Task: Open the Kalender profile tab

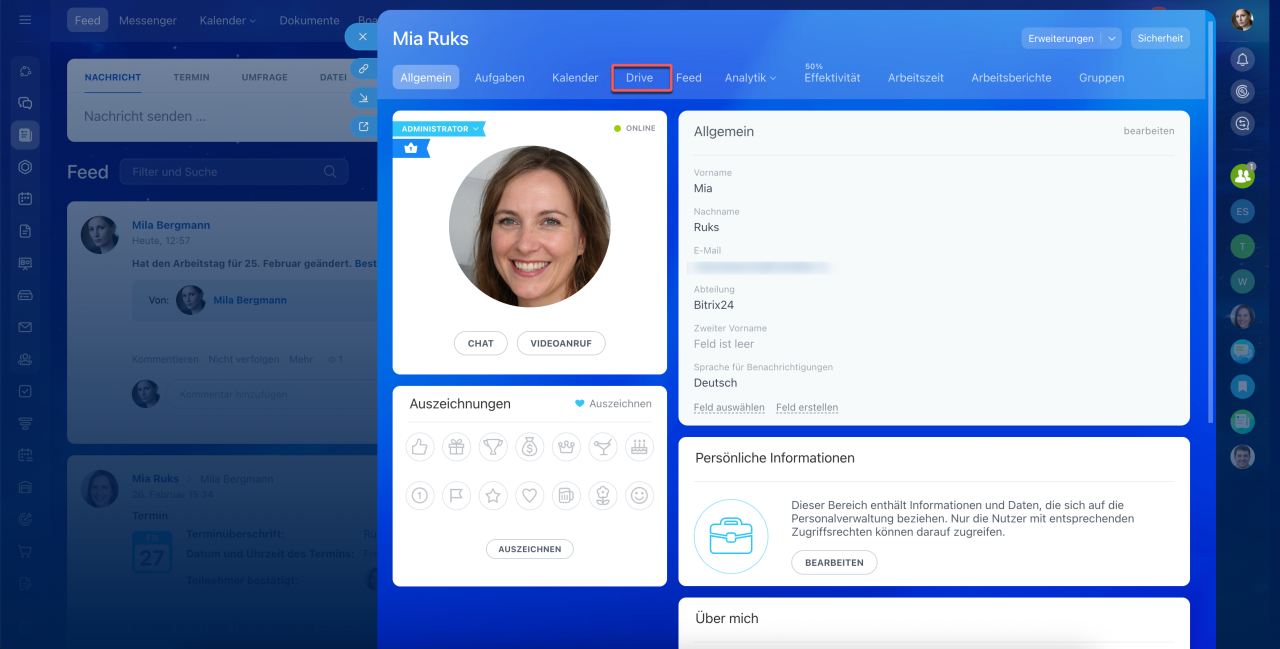Action: click(575, 77)
